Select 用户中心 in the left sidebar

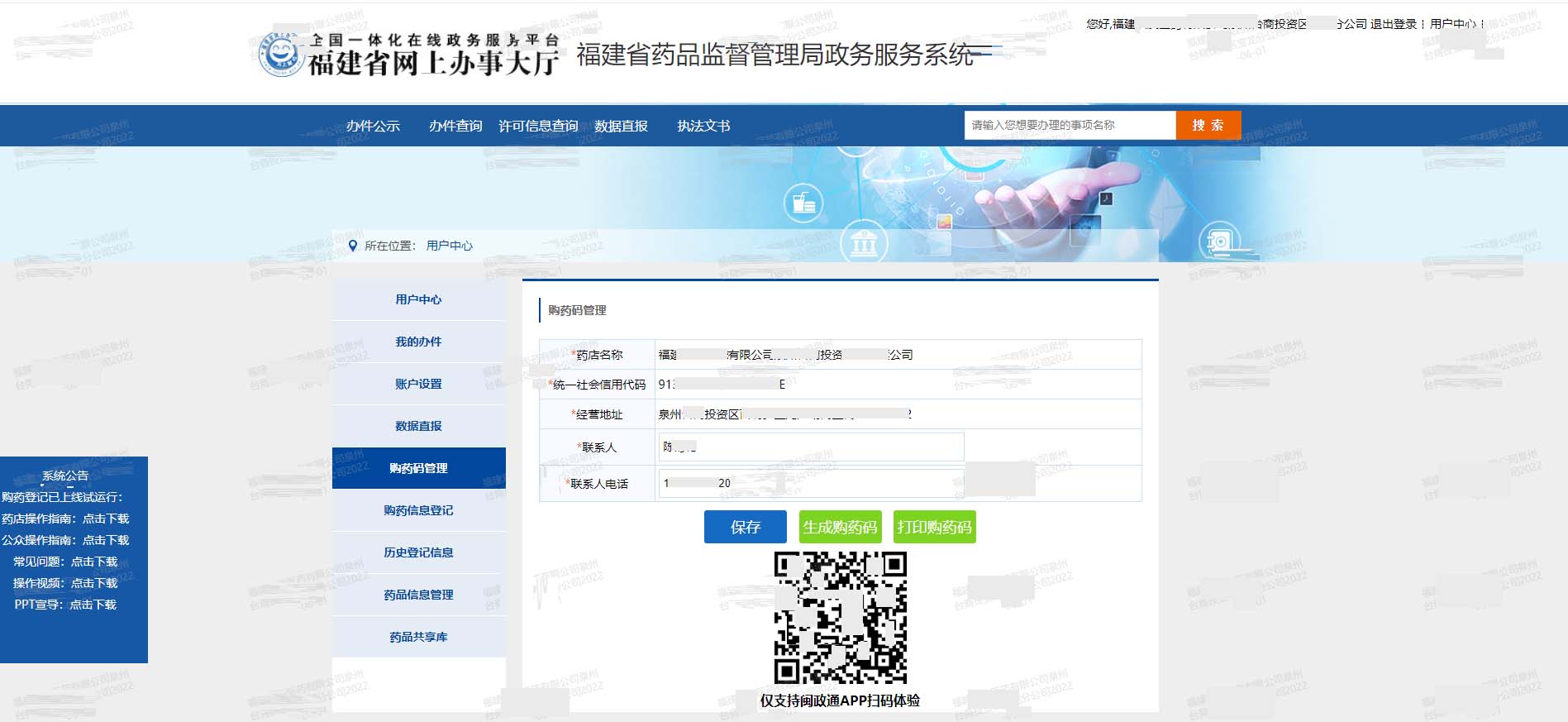coord(418,299)
